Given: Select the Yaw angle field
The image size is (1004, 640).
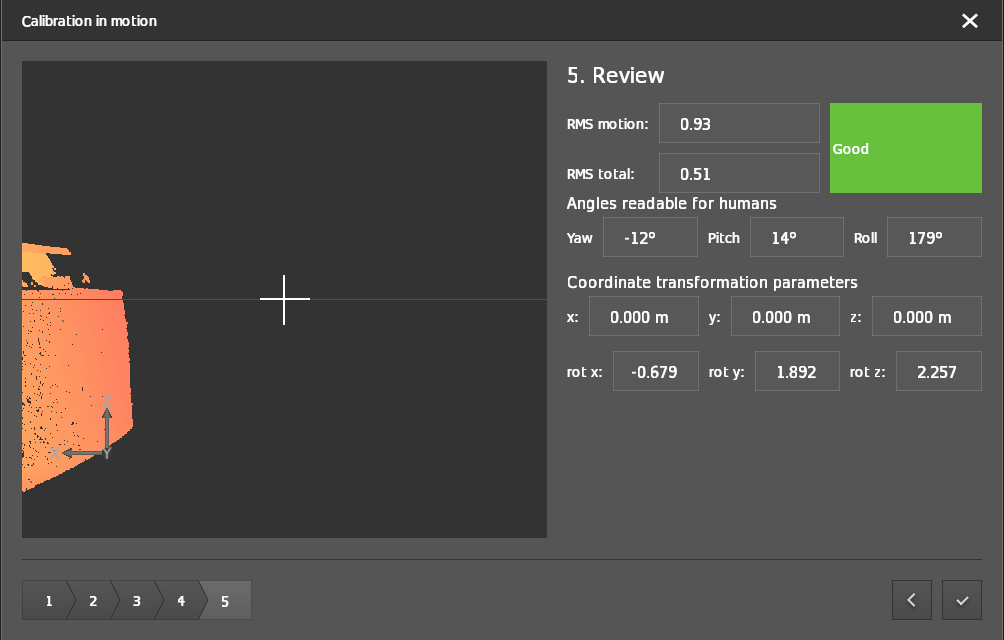Looking at the screenshot, I should tap(650, 238).
